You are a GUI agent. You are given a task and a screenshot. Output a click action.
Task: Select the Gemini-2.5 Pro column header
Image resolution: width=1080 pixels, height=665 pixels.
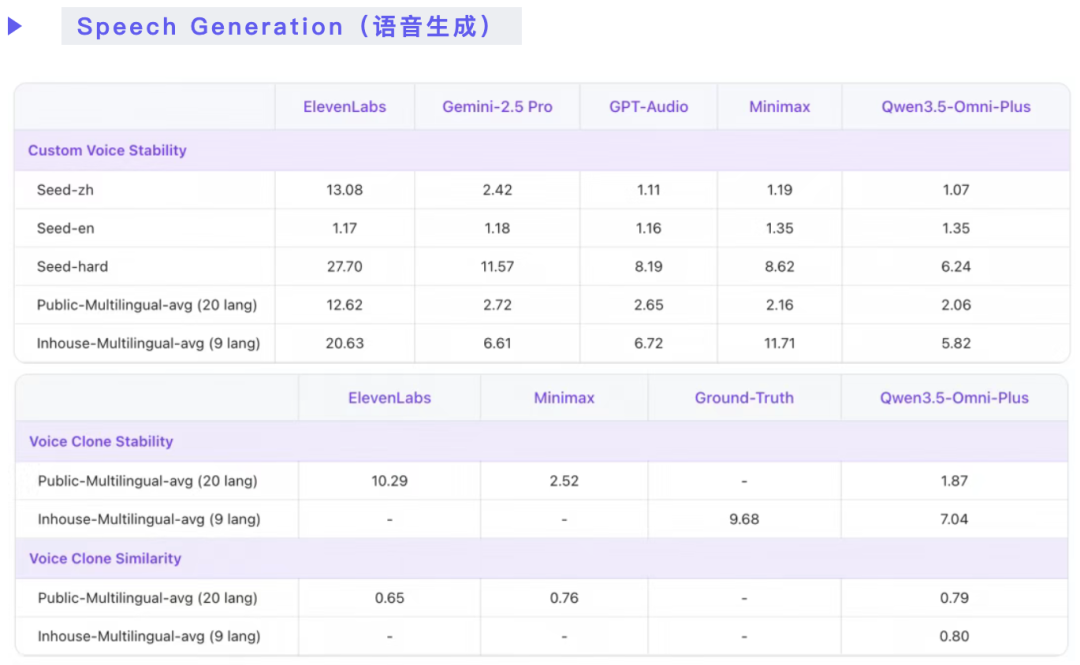click(x=497, y=107)
